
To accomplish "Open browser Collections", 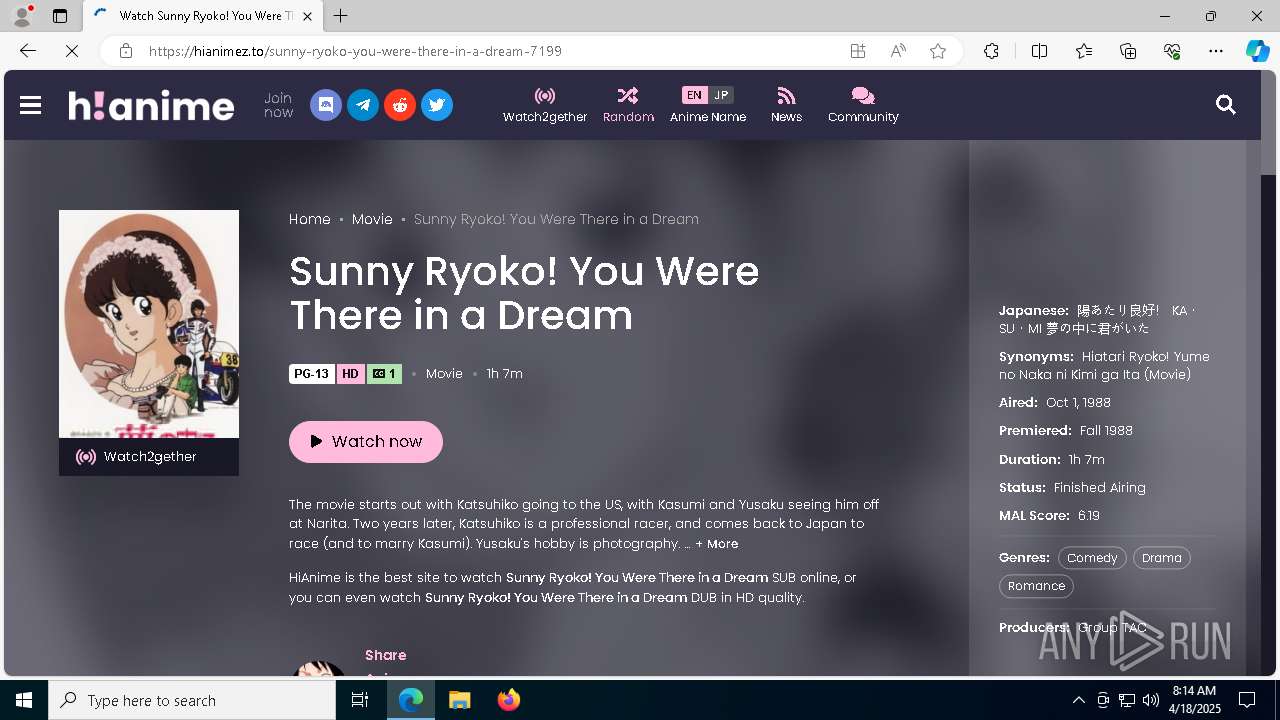I will [x=1128, y=51].
